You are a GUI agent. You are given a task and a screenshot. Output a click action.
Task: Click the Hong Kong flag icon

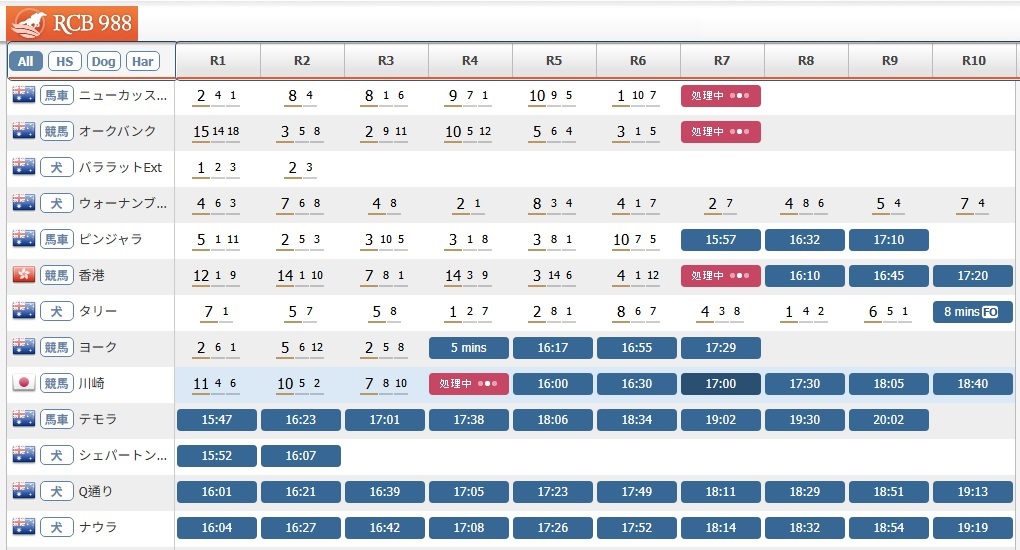click(23, 275)
